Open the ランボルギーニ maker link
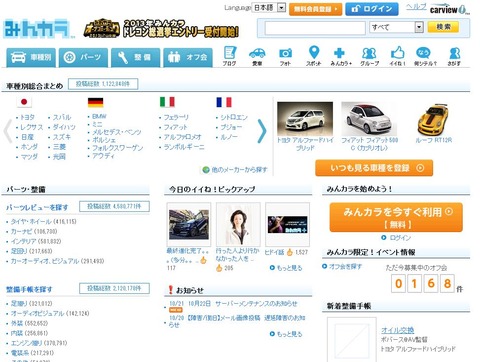The height and width of the screenshot is (362, 480). (184, 147)
